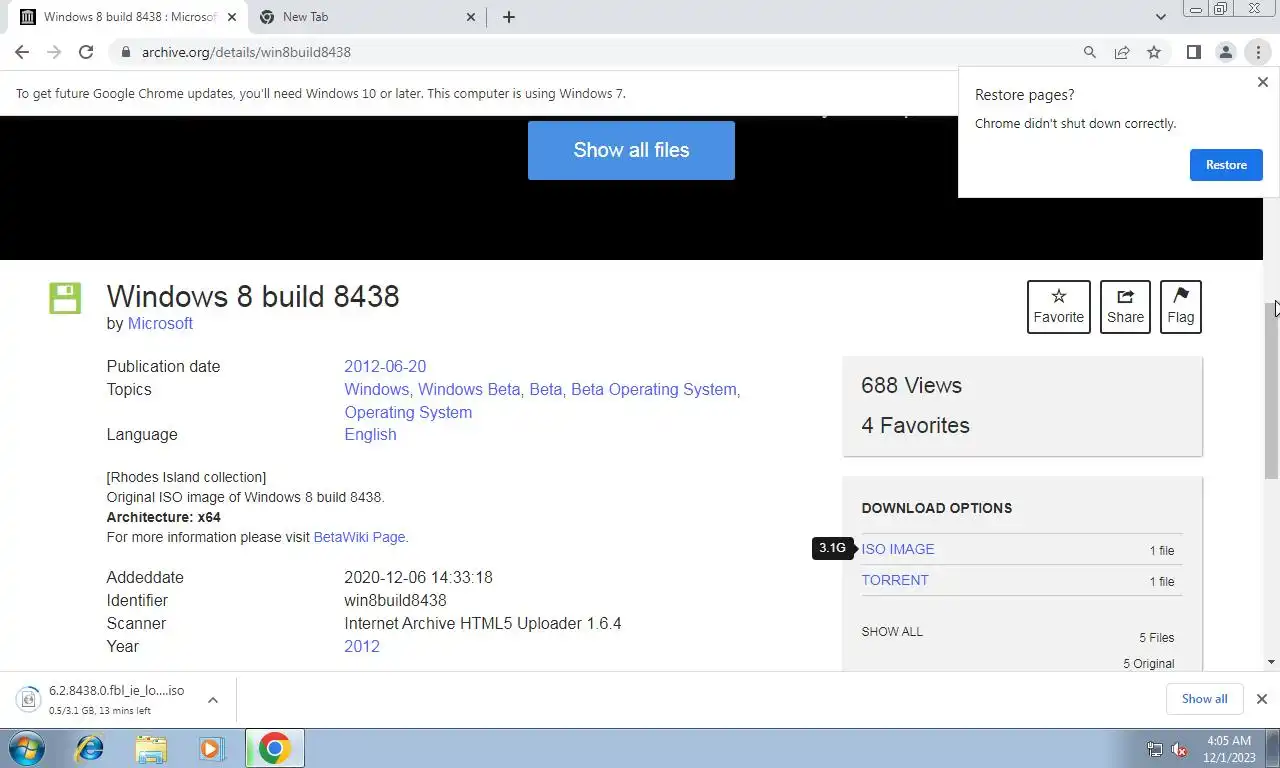Viewport: 1280px width, 768px height.
Task: Click the 4 Favorites text
Action: click(x=915, y=425)
